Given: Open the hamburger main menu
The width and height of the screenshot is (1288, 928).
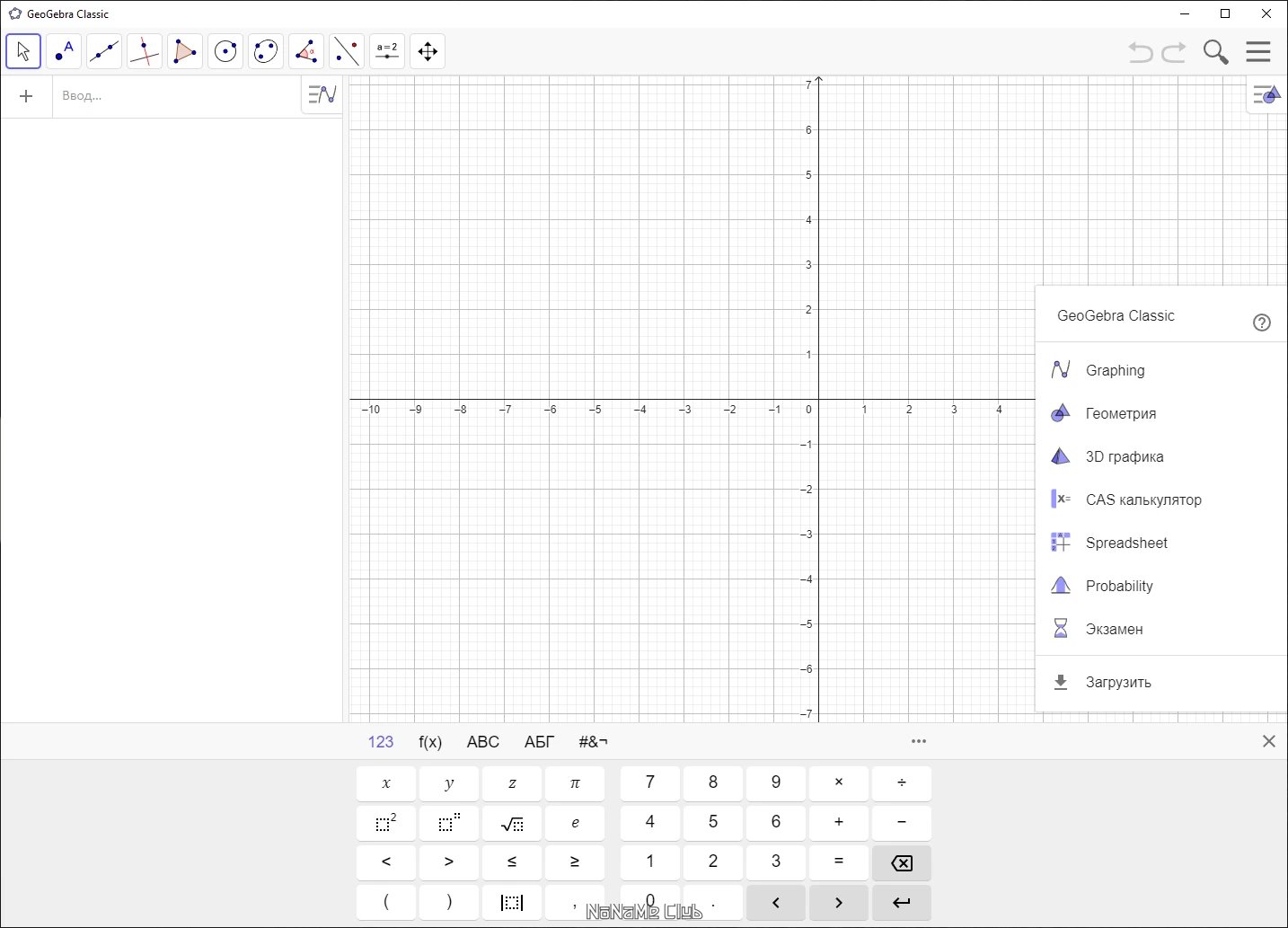Looking at the screenshot, I should click(x=1258, y=52).
